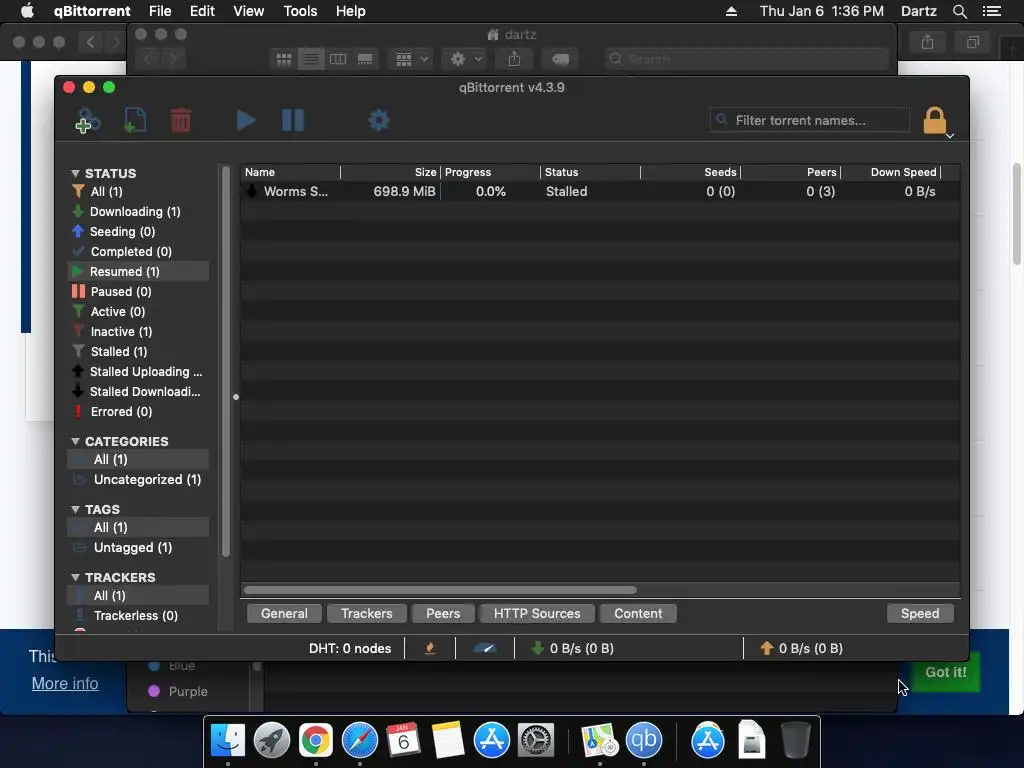
Task: Open Options via the gear icon
Action: pos(379,120)
